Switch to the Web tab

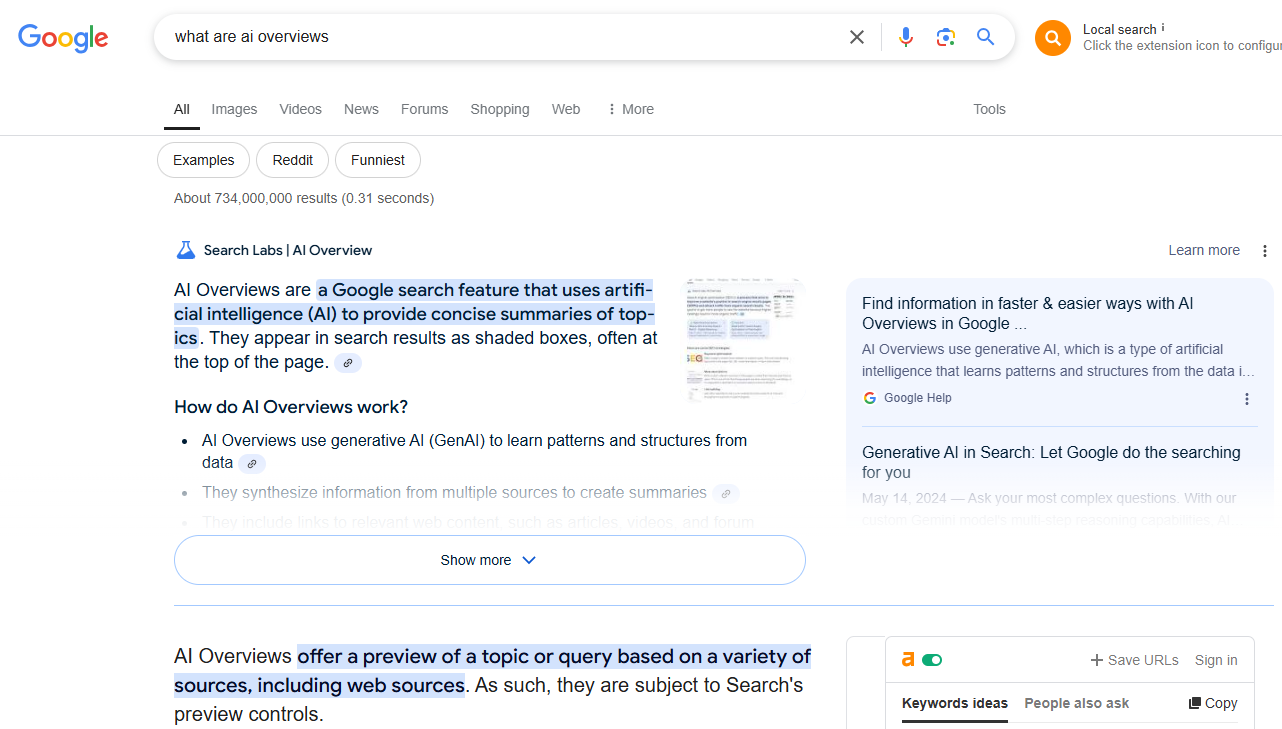coord(566,109)
